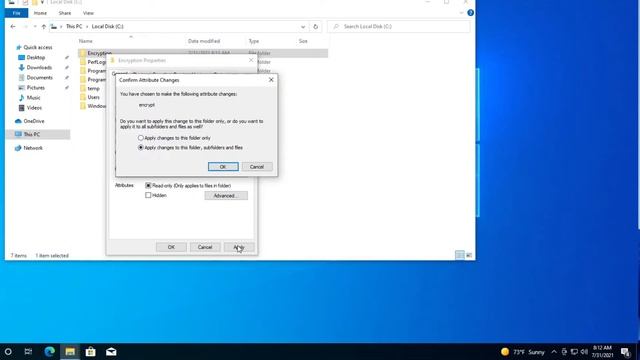
Task: Open Pictures in navigation pane
Action: [36, 88]
